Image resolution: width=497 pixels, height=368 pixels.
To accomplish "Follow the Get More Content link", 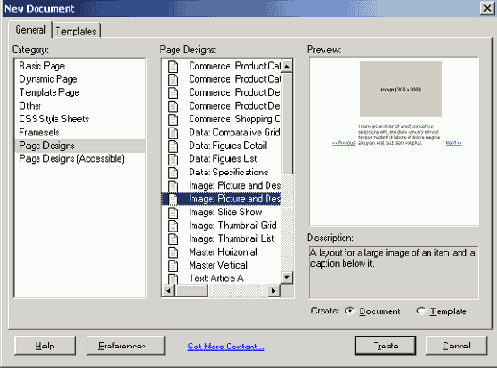I will click(226, 347).
